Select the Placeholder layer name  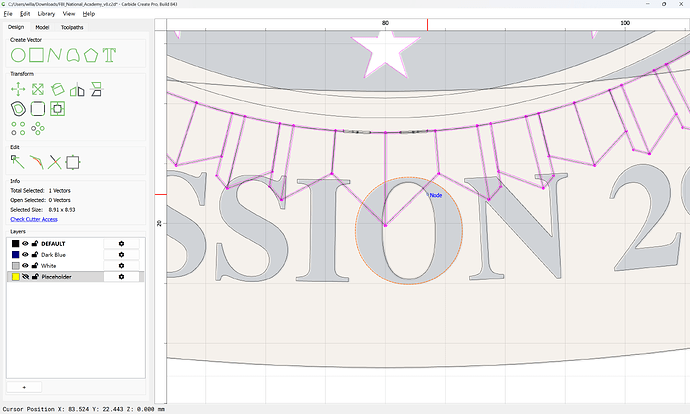(x=56, y=277)
